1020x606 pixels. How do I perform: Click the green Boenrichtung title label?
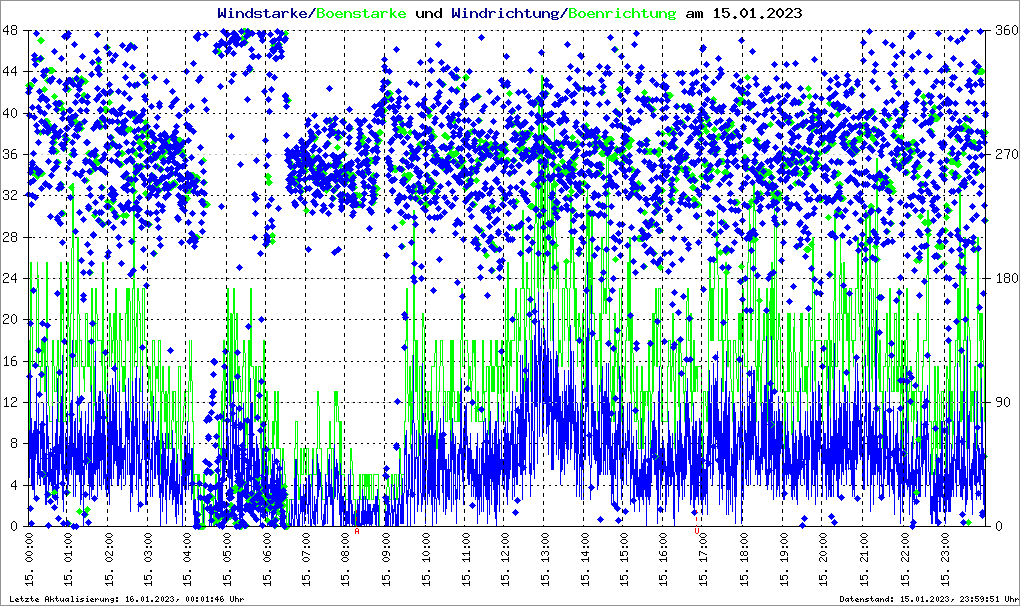pos(623,13)
